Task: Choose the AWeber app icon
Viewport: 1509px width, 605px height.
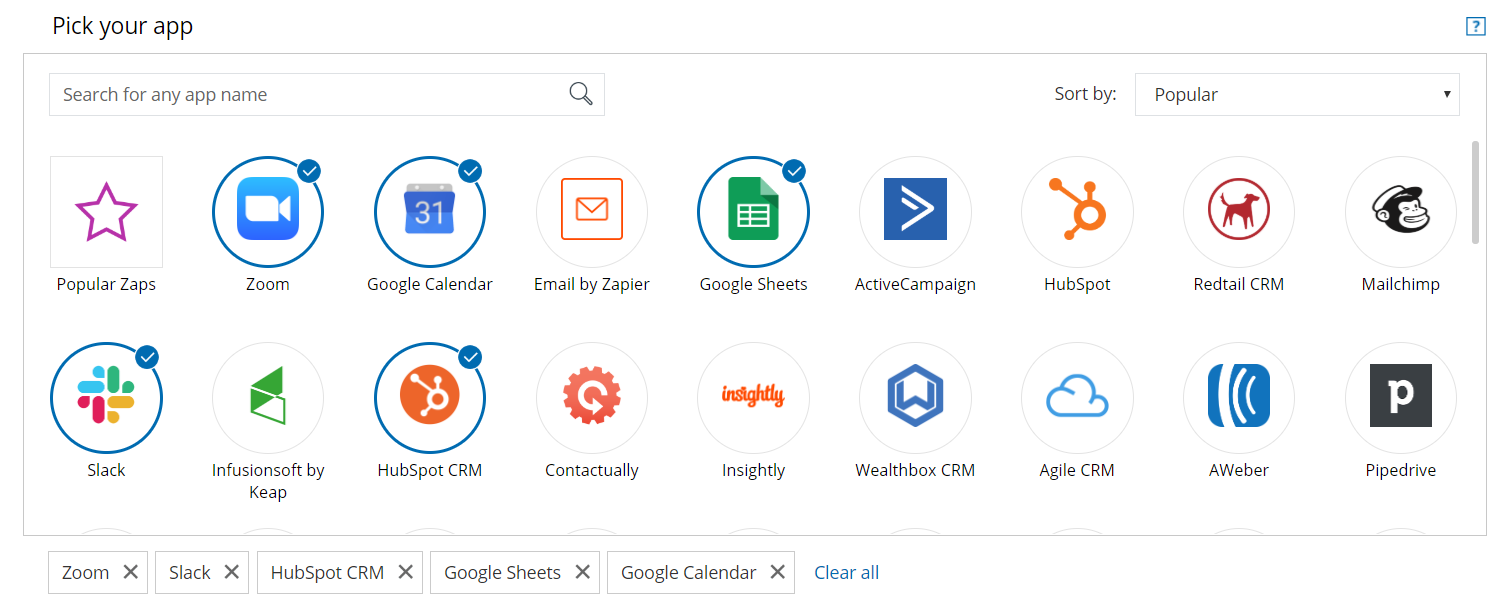Action: pos(1238,397)
